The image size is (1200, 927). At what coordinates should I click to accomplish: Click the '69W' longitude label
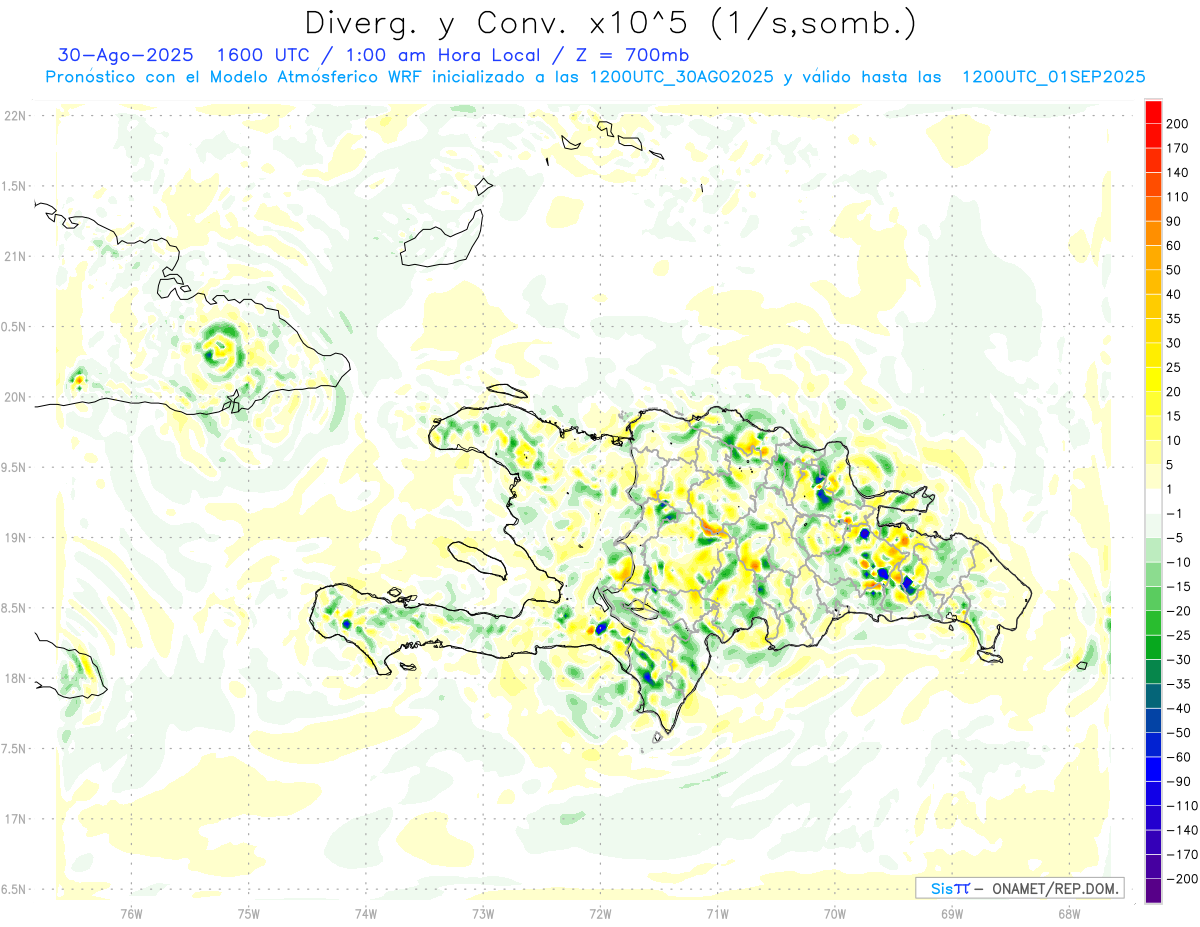coord(952,912)
